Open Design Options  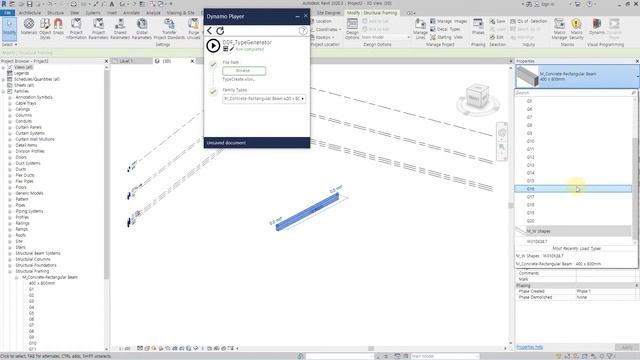tap(352, 28)
